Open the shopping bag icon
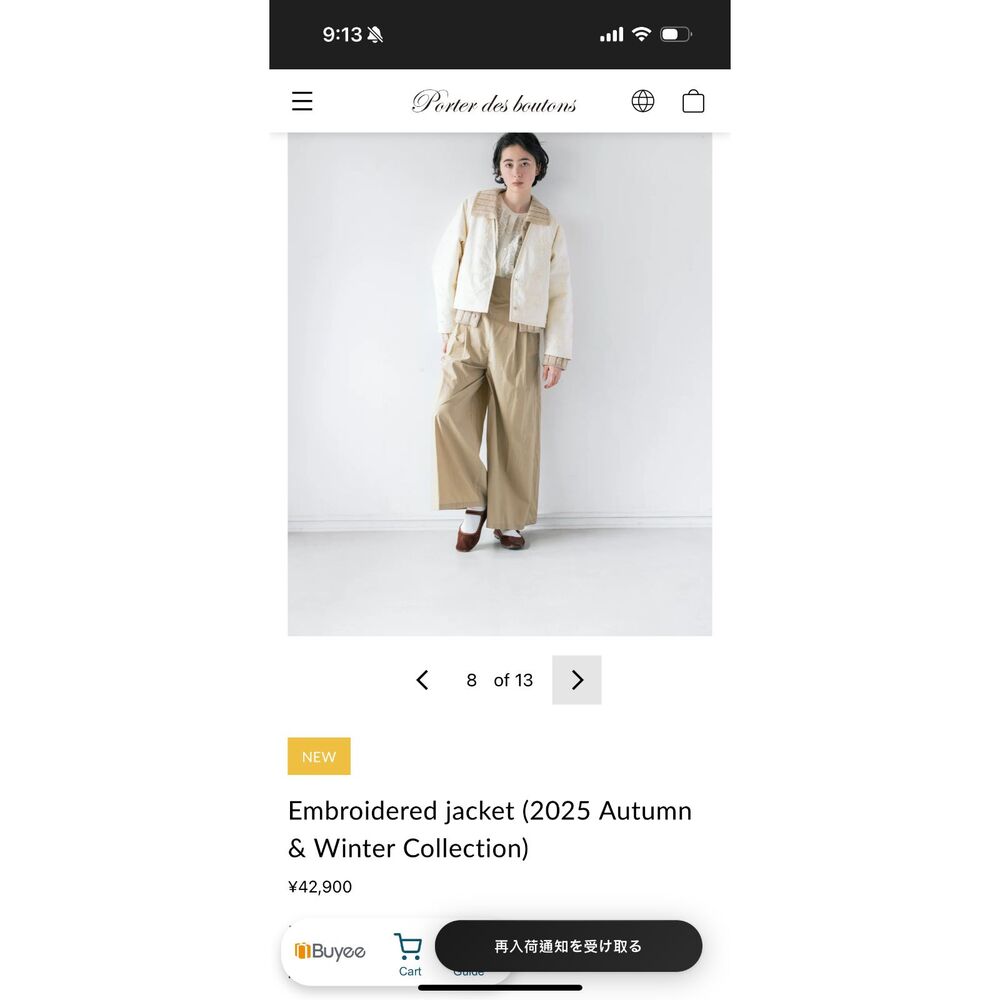The width and height of the screenshot is (1000, 1000). click(693, 101)
